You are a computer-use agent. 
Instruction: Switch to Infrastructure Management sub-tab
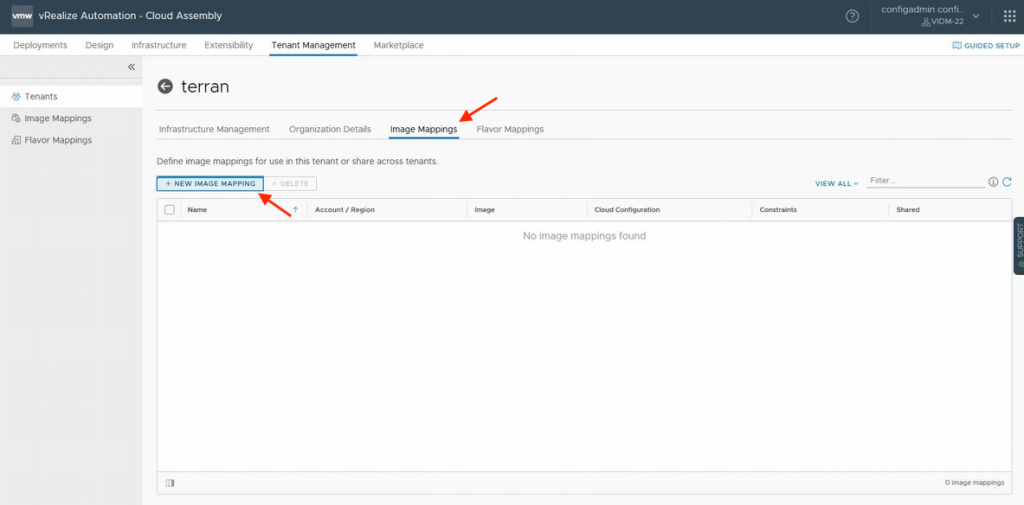point(214,129)
